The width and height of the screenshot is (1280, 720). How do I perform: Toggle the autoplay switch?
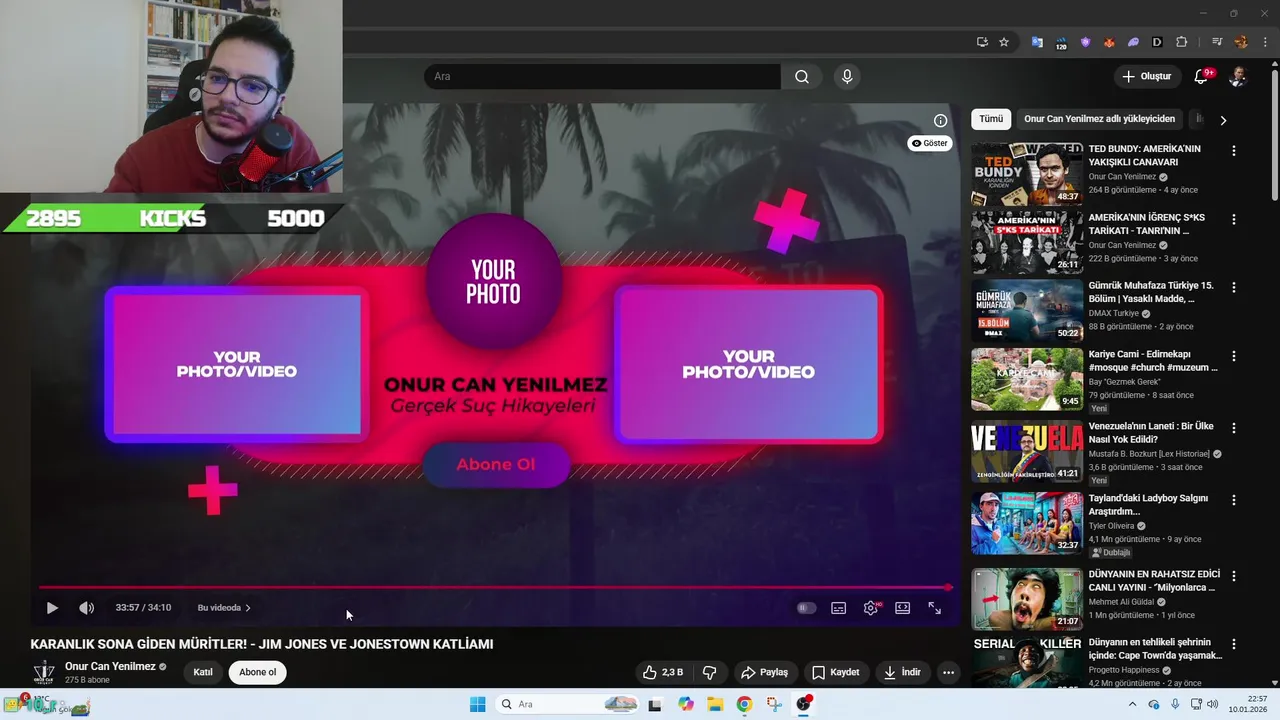pos(806,608)
